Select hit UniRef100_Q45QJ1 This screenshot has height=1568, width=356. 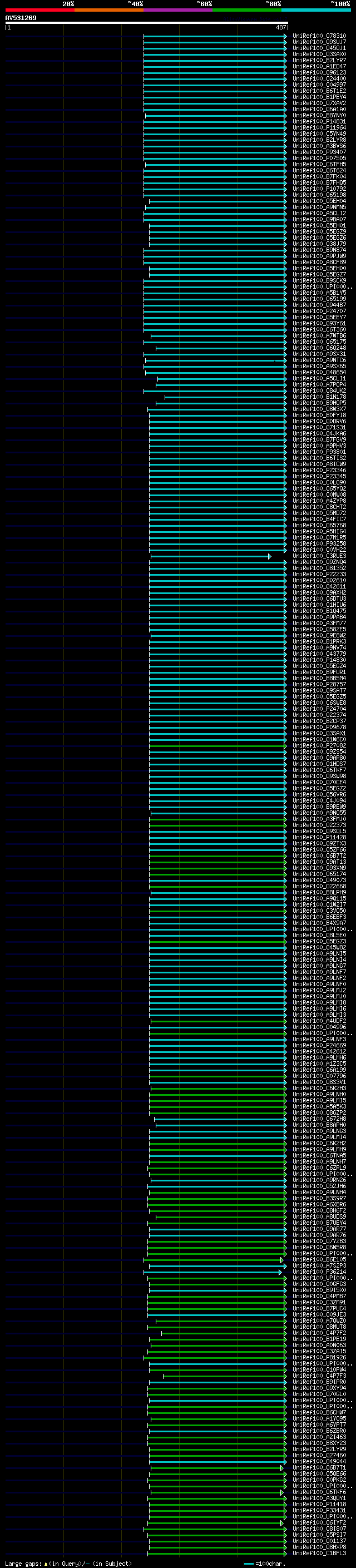pyautogui.click(x=319, y=48)
